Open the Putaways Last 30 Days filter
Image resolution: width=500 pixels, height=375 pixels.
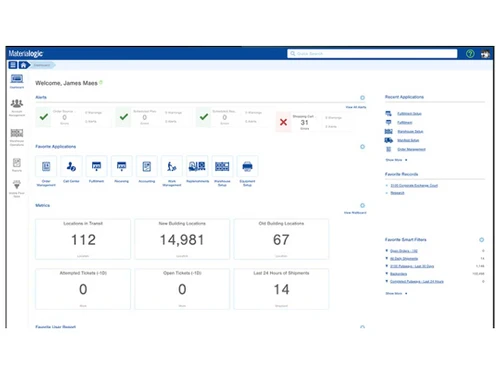(x=412, y=266)
